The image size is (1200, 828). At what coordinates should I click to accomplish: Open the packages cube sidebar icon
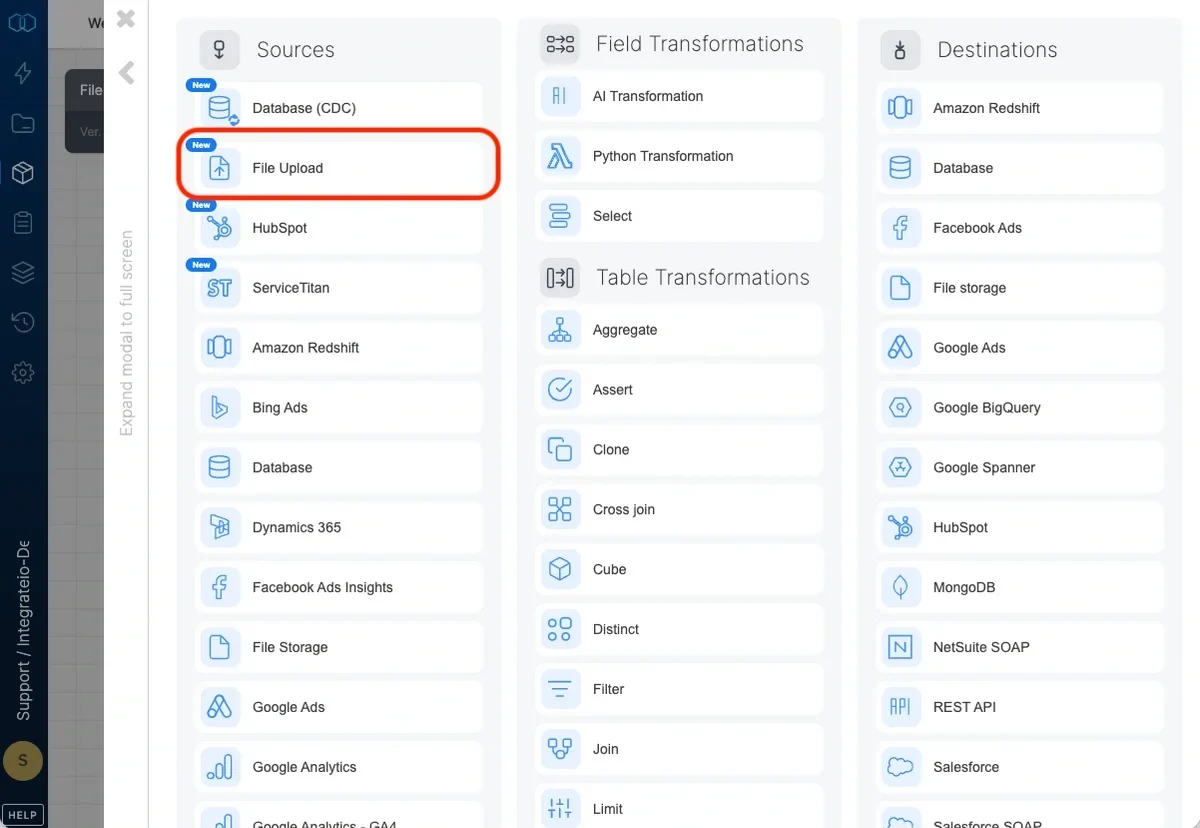tap(22, 173)
